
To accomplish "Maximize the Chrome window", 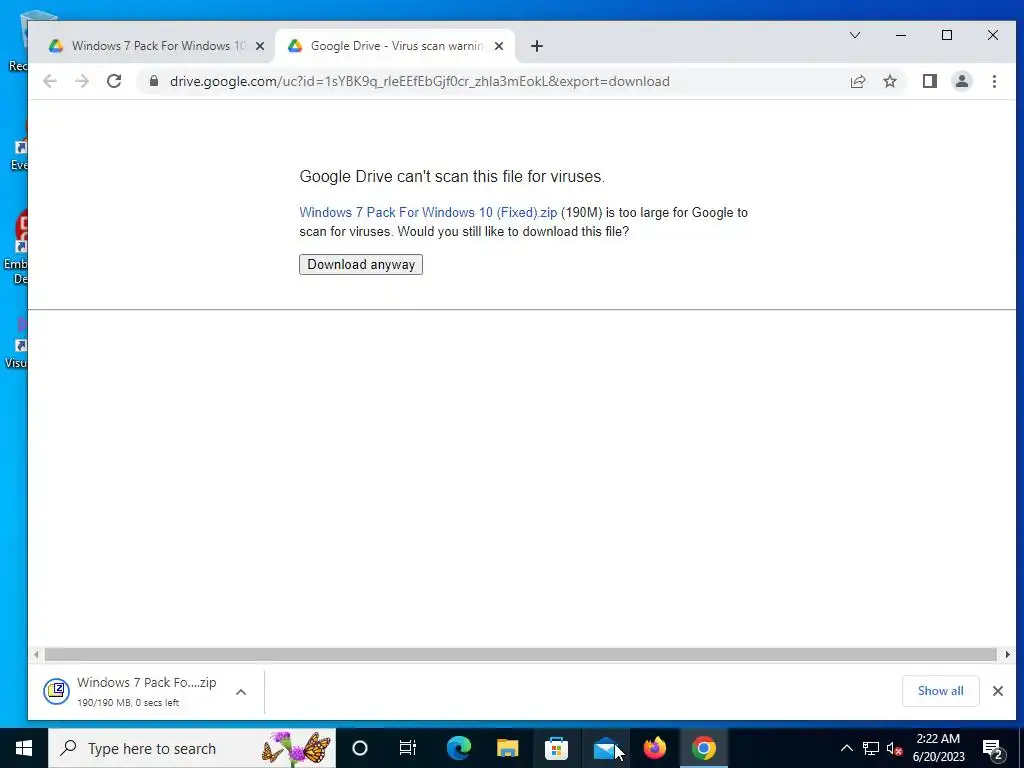I will coord(947,35).
